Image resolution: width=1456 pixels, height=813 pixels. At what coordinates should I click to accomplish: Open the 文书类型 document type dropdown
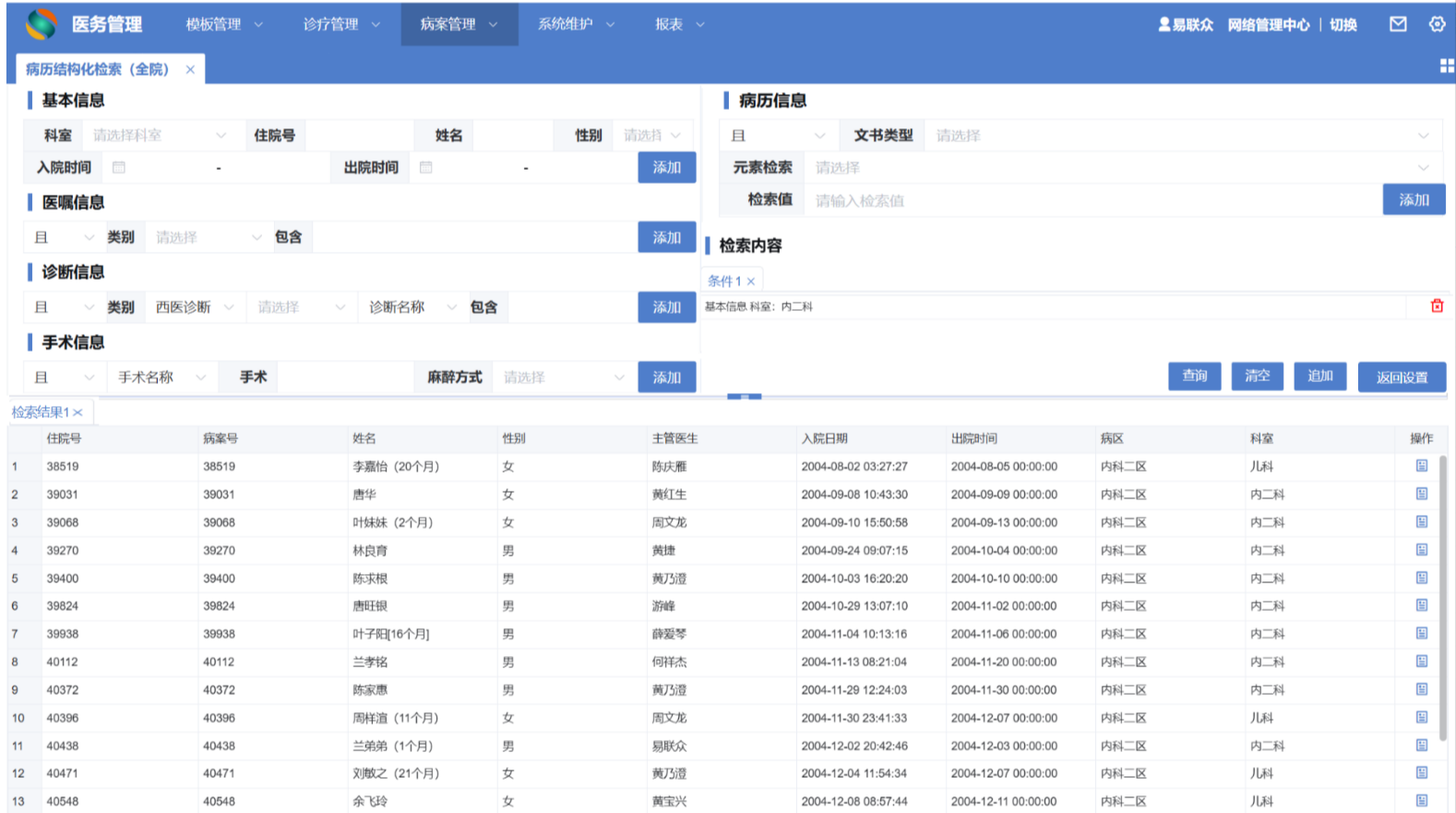coord(1181,136)
